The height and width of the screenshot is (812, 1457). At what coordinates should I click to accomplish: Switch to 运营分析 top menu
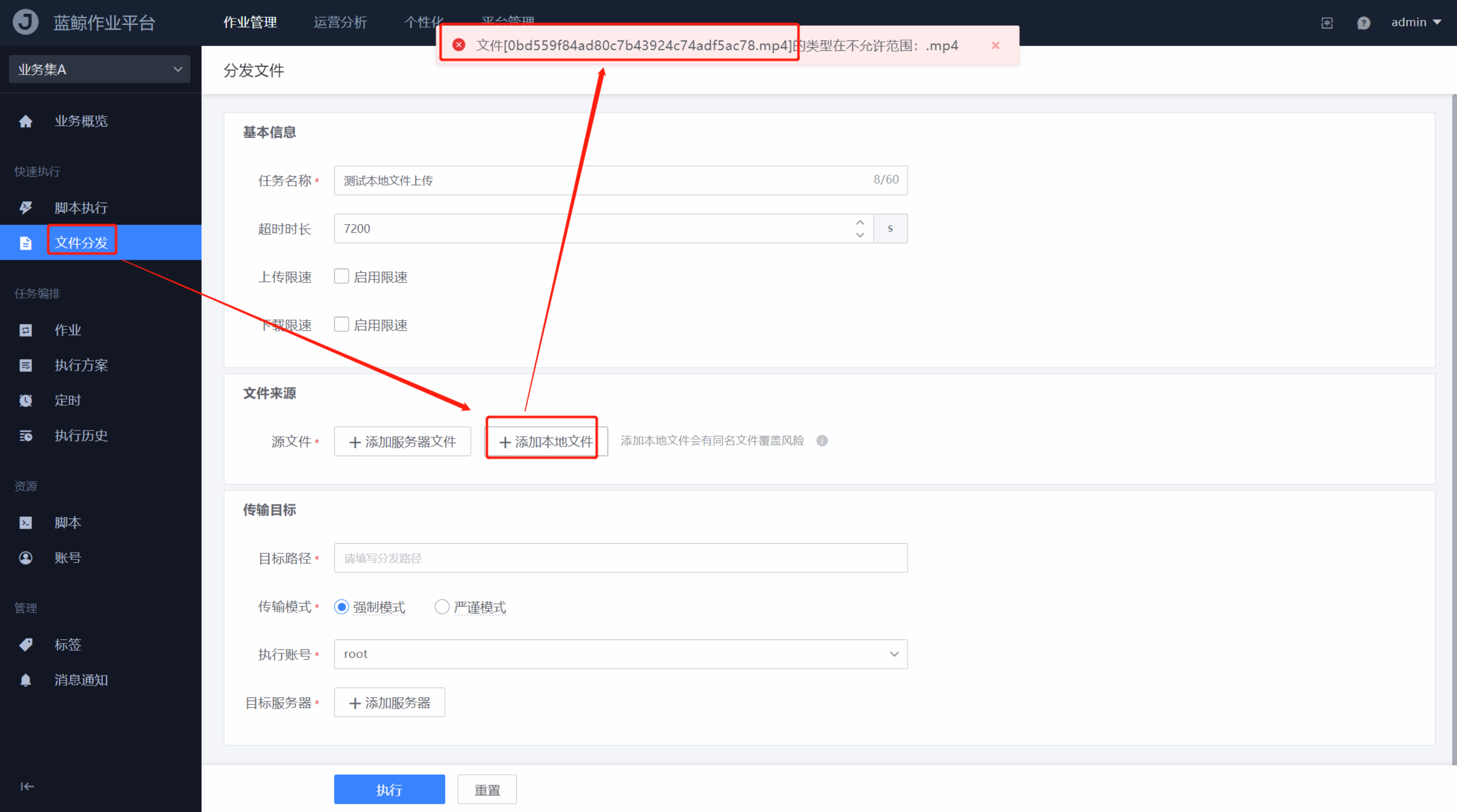340,22
